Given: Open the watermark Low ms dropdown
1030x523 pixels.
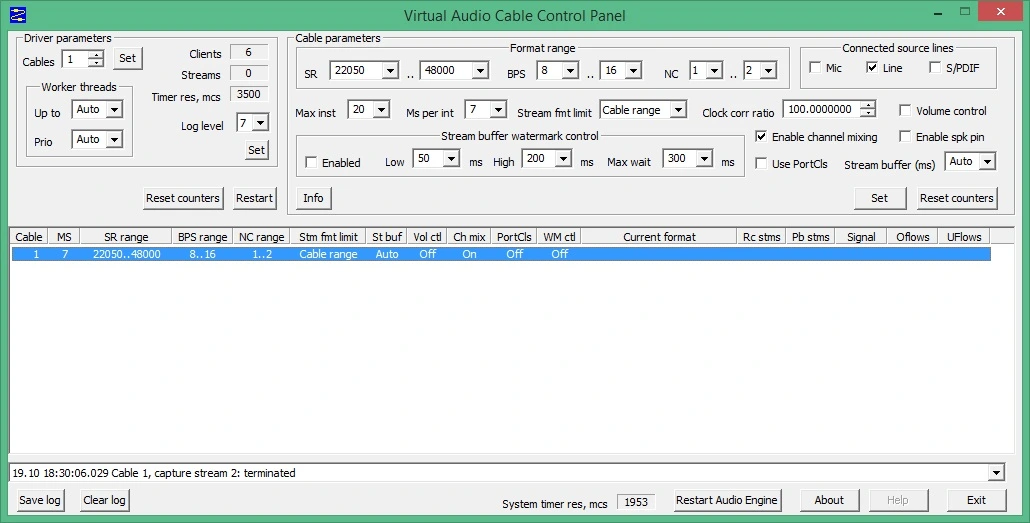Looking at the screenshot, I should tap(451, 158).
